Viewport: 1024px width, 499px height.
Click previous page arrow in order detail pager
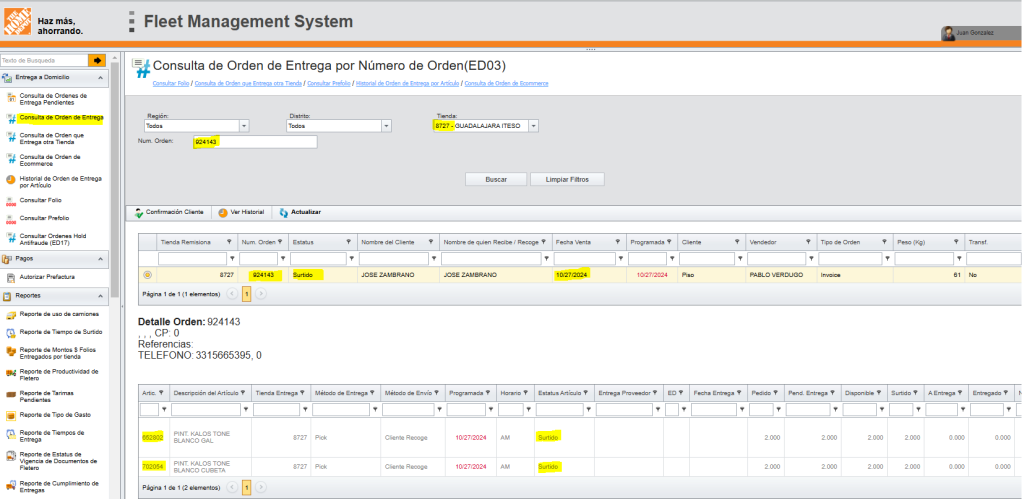click(232, 487)
